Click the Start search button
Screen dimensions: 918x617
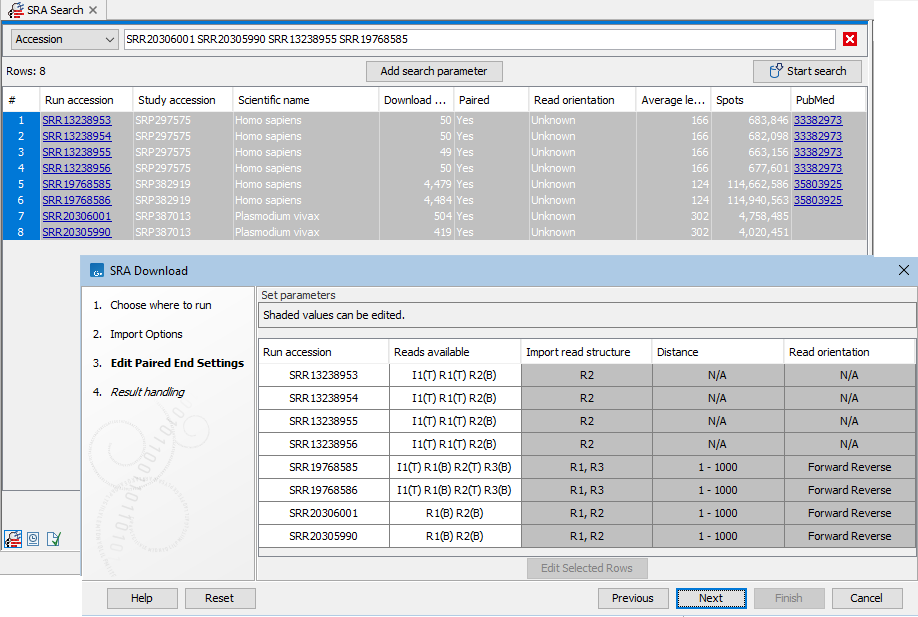tap(807, 71)
